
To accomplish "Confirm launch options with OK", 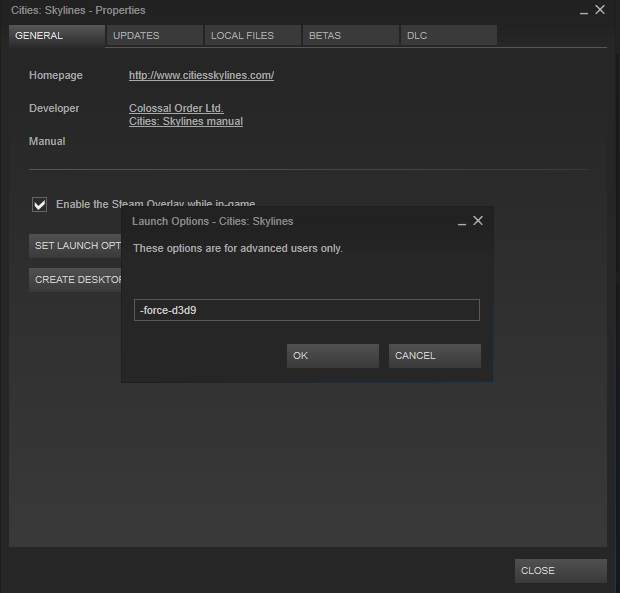I will tap(333, 356).
